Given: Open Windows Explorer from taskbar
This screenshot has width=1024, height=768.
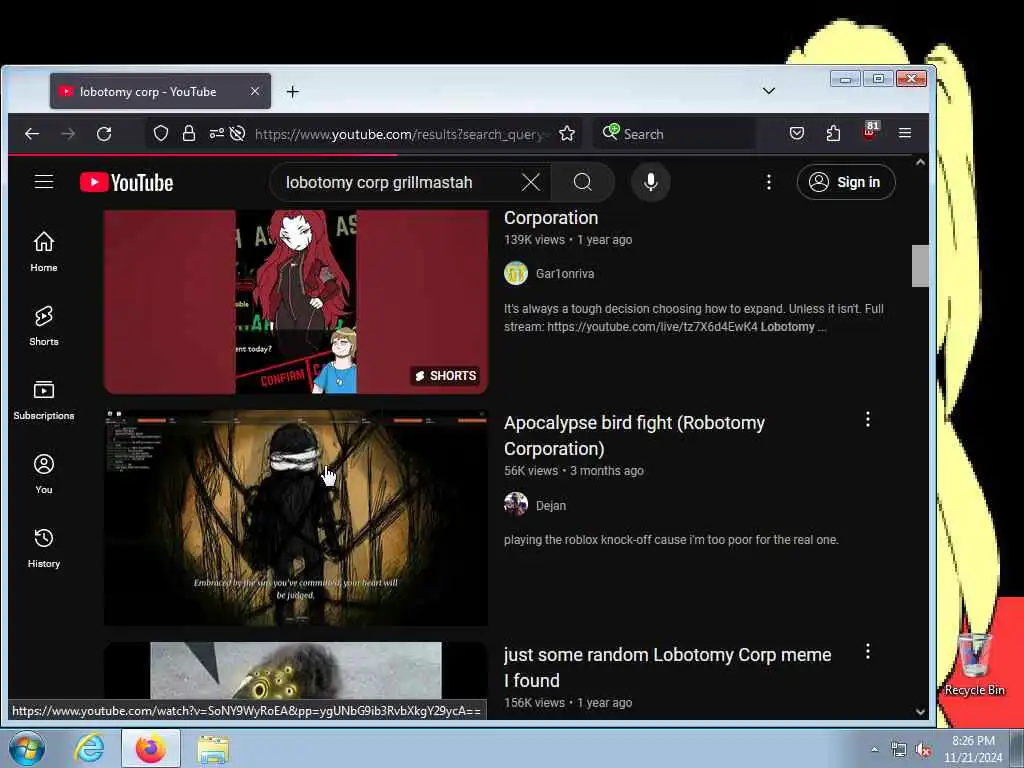Looking at the screenshot, I should pos(213,749).
